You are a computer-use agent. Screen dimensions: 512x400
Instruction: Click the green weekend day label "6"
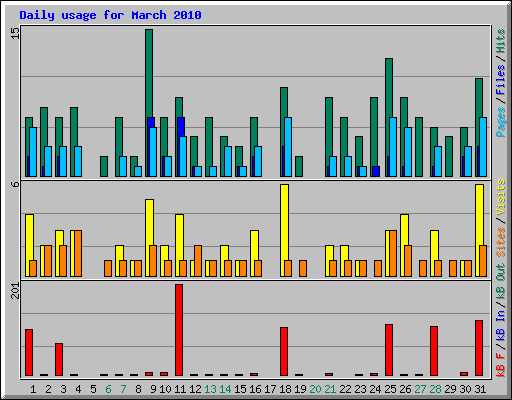pyautogui.click(x=108, y=389)
